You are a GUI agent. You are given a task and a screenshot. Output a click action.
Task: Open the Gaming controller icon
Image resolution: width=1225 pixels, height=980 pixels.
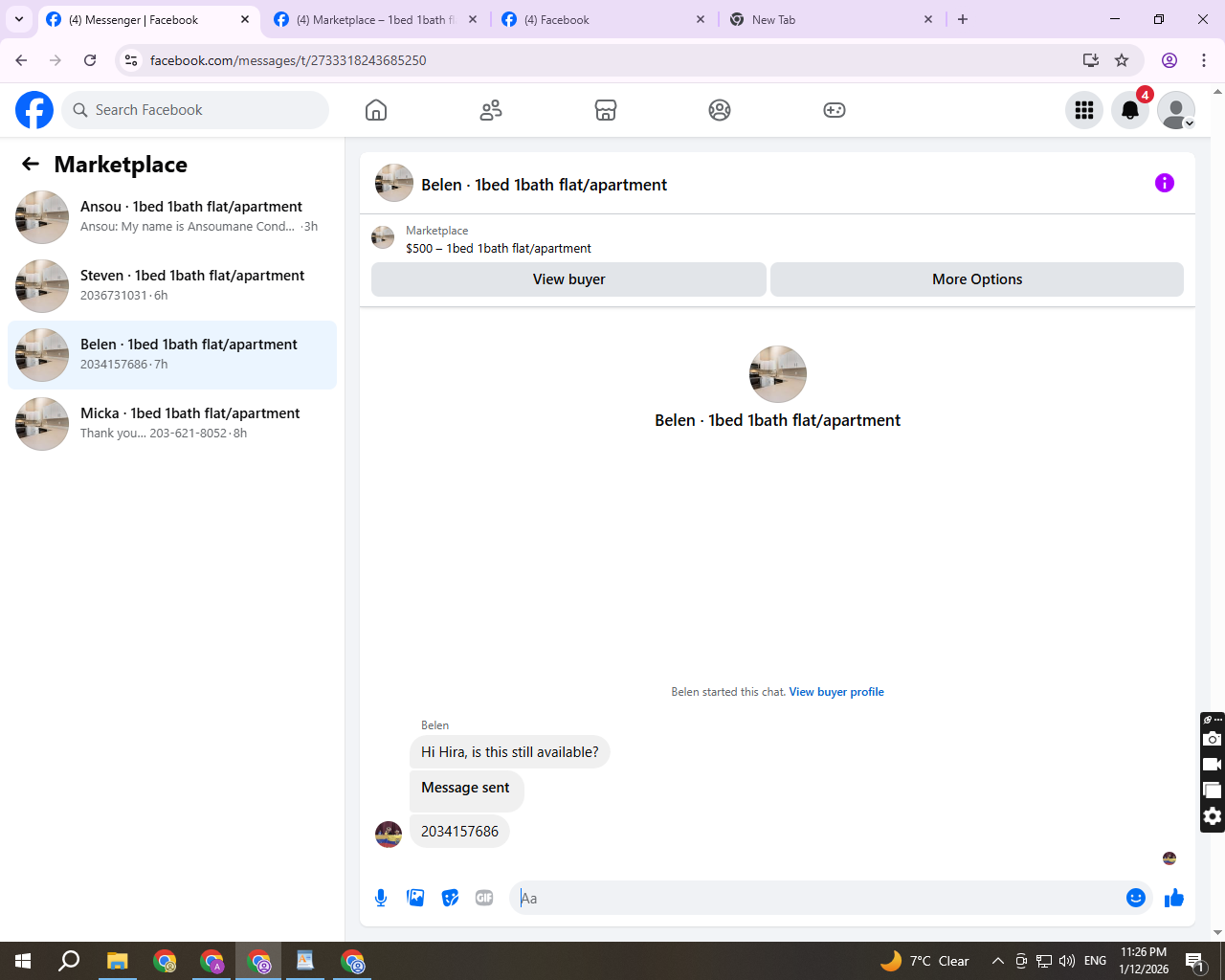(x=835, y=110)
